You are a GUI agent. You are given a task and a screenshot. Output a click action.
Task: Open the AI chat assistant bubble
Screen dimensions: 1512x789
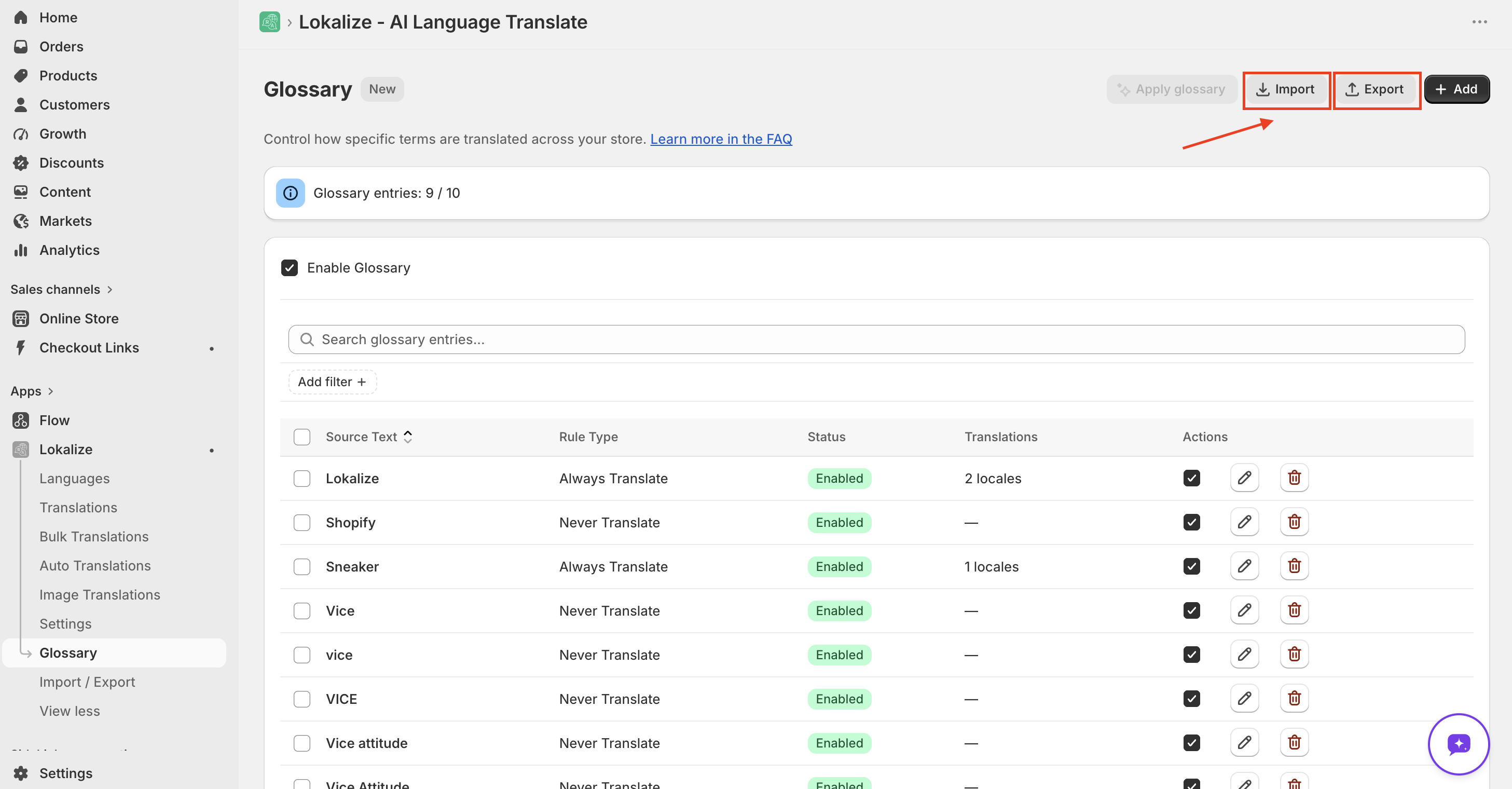pyautogui.click(x=1459, y=744)
